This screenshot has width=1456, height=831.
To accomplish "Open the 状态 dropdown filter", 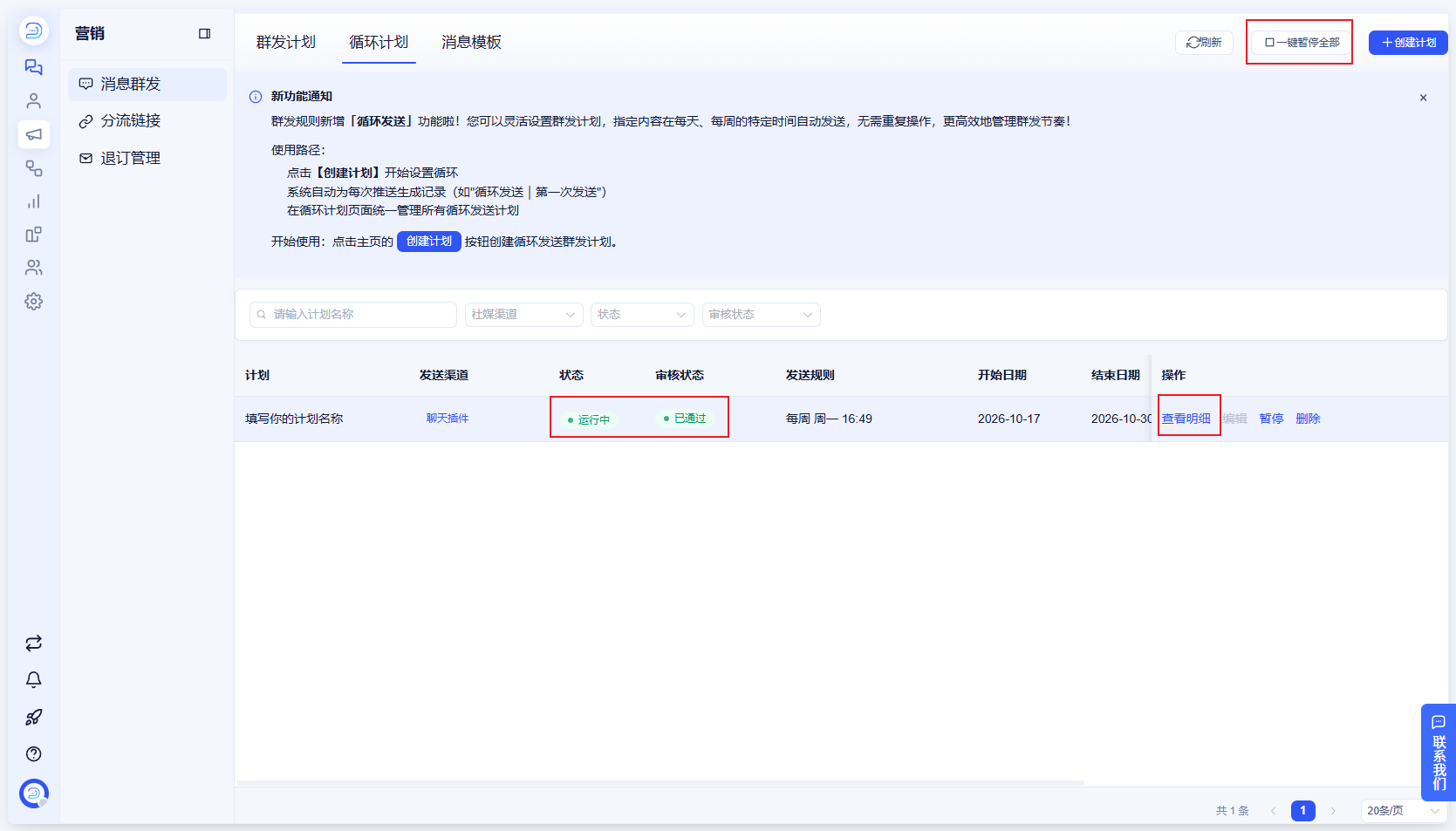I will click(x=642, y=315).
